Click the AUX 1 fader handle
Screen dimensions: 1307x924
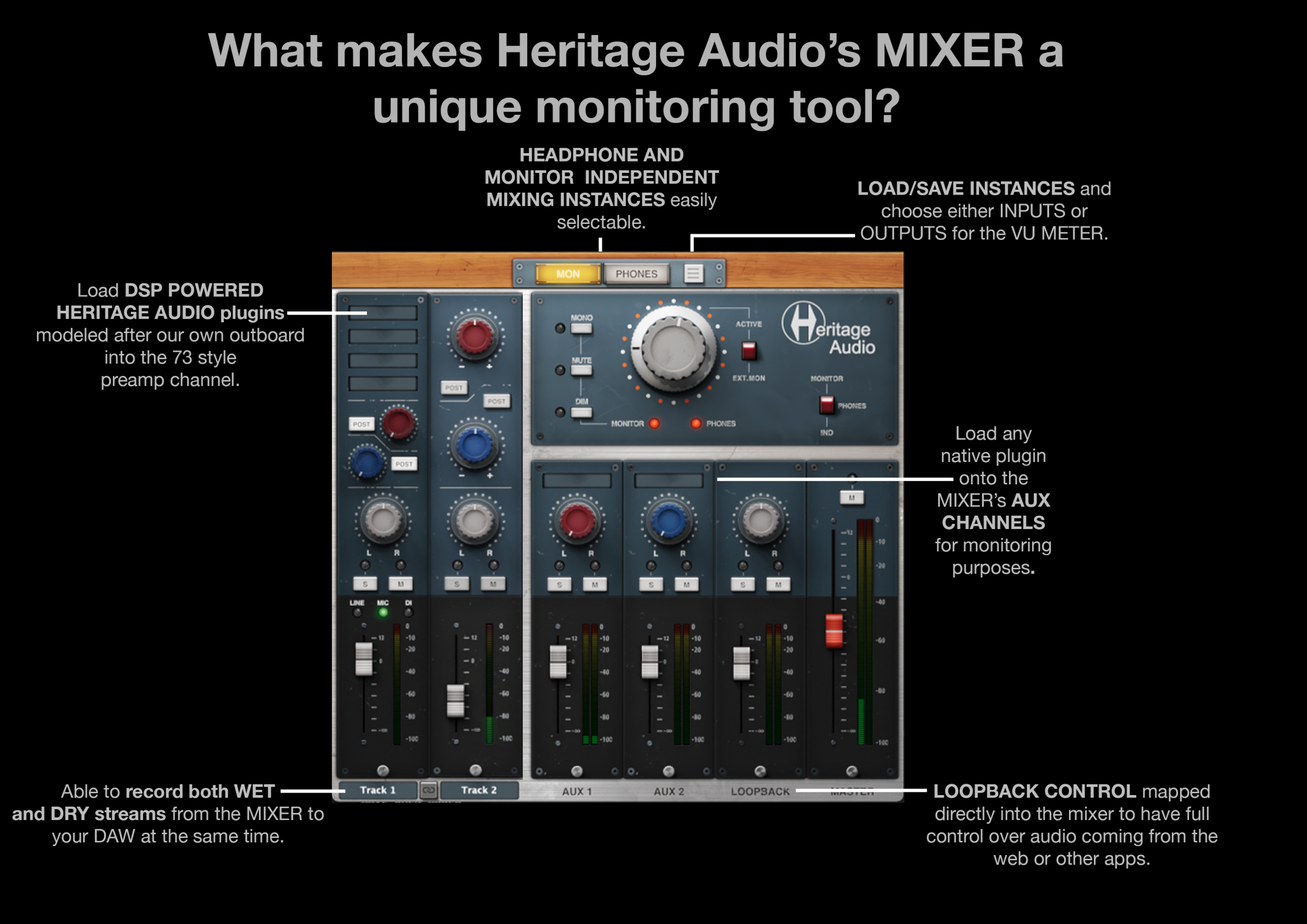(x=558, y=662)
